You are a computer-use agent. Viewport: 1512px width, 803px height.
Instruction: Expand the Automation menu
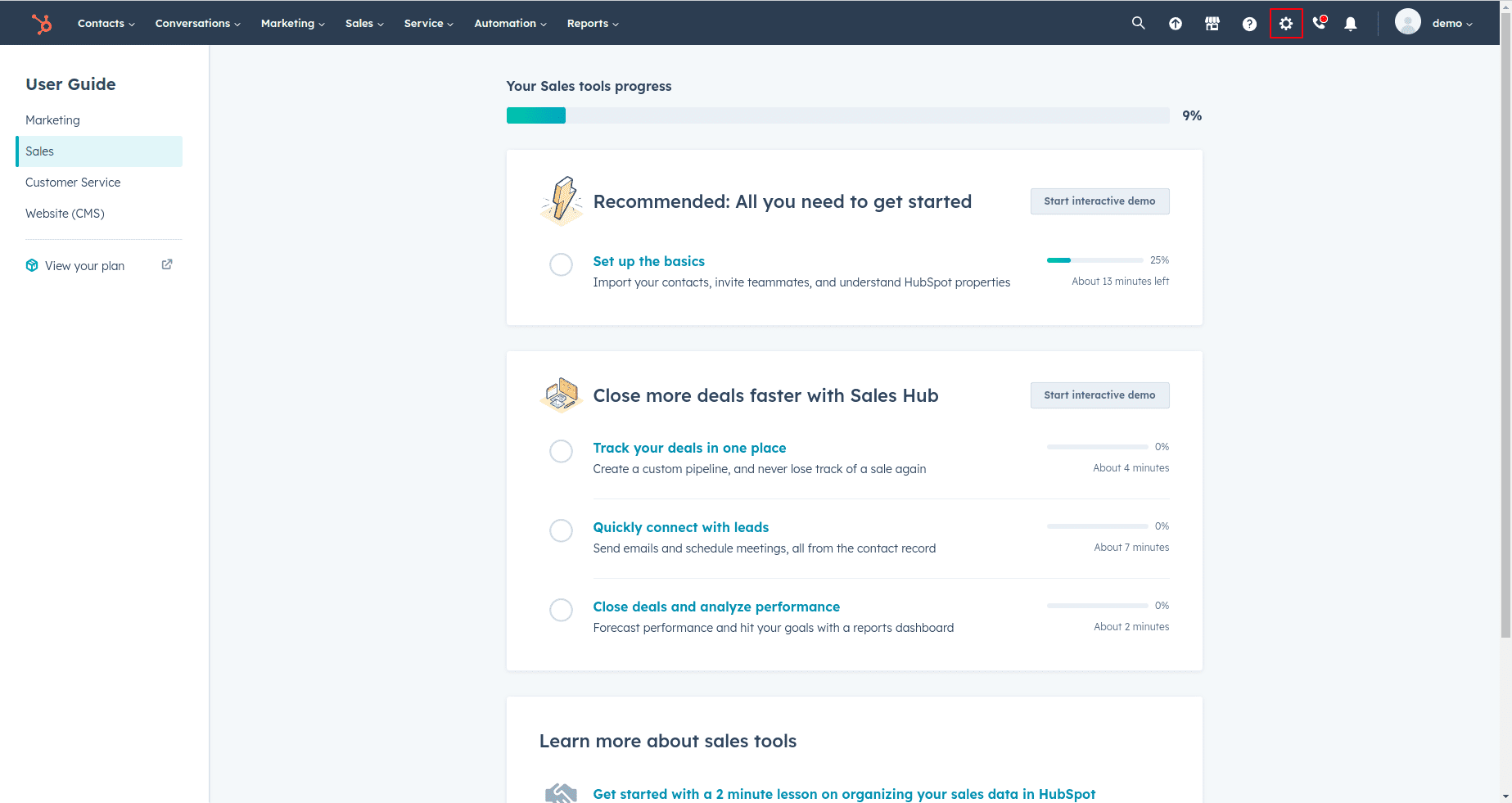[x=511, y=24]
